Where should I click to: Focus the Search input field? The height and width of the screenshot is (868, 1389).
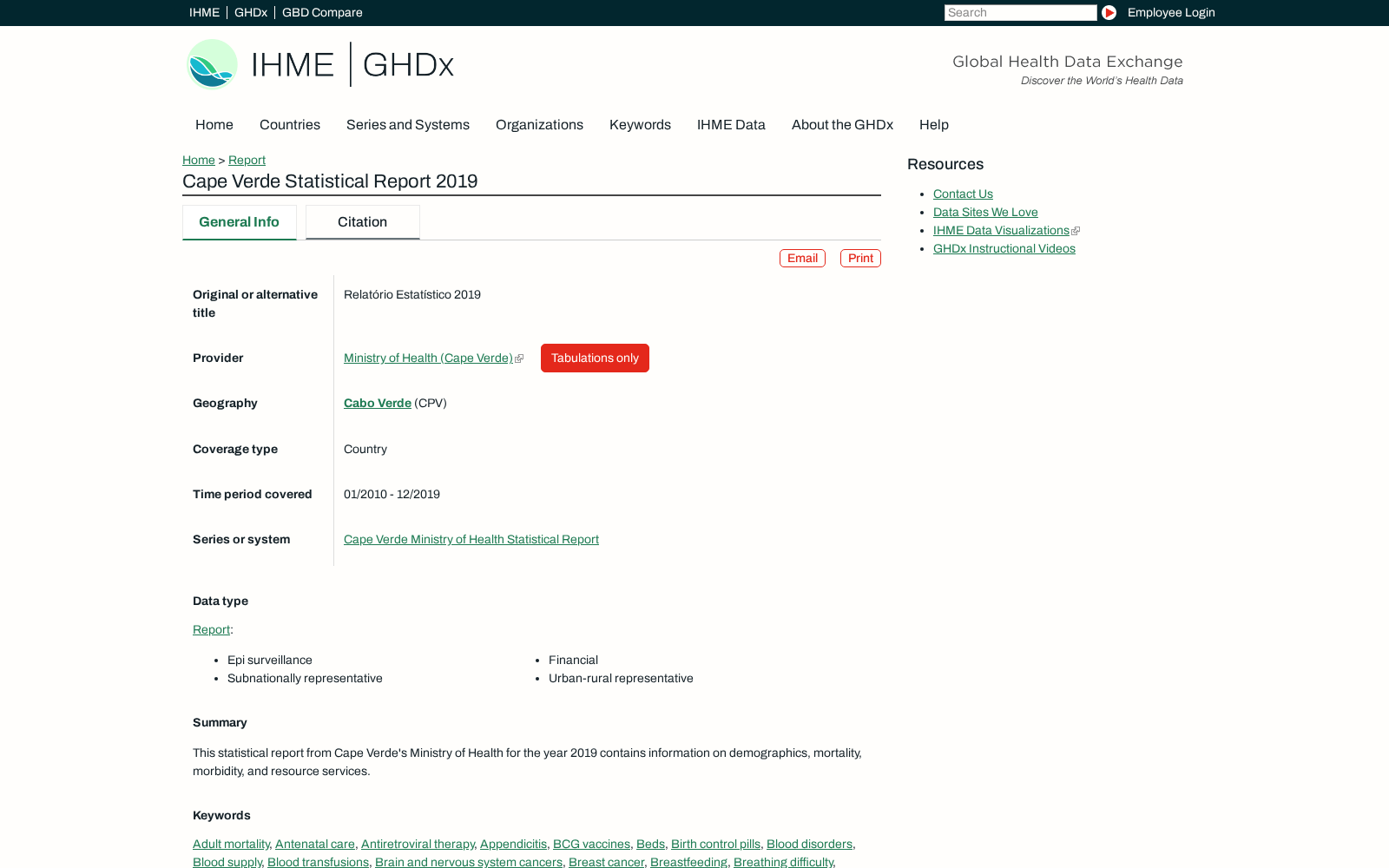[x=1020, y=12]
